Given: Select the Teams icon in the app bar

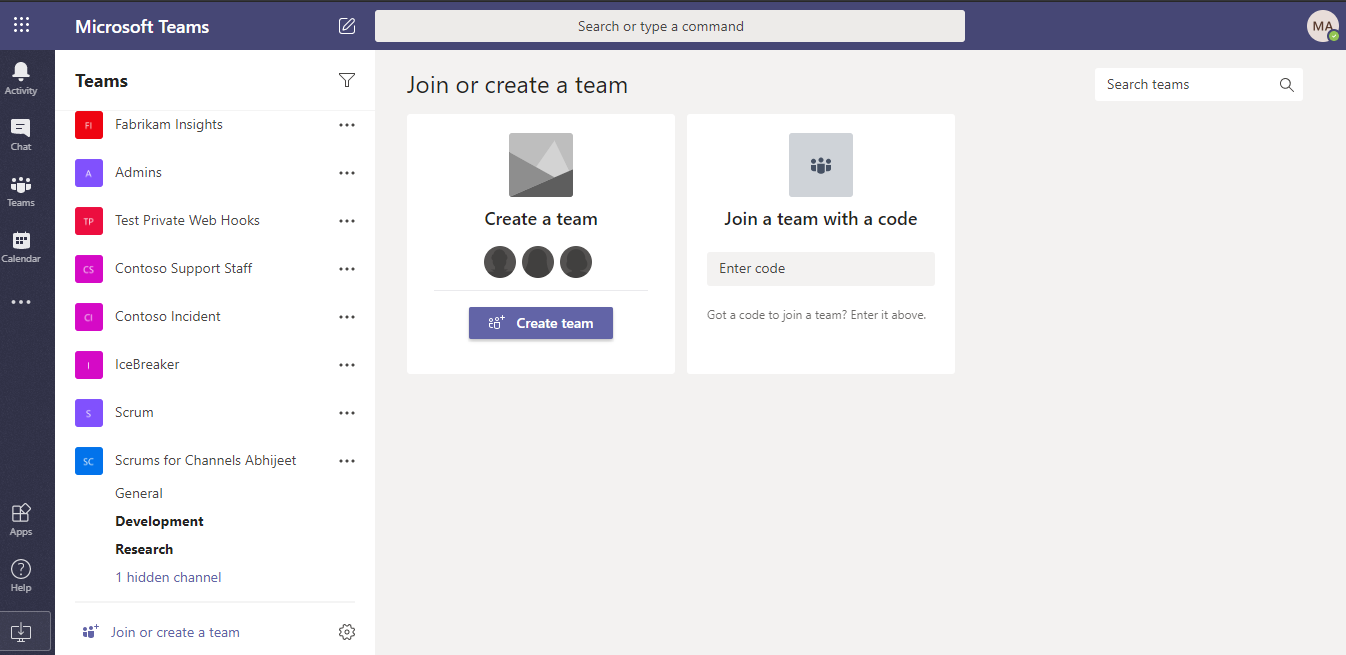Looking at the screenshot, I should coord(21,190).
